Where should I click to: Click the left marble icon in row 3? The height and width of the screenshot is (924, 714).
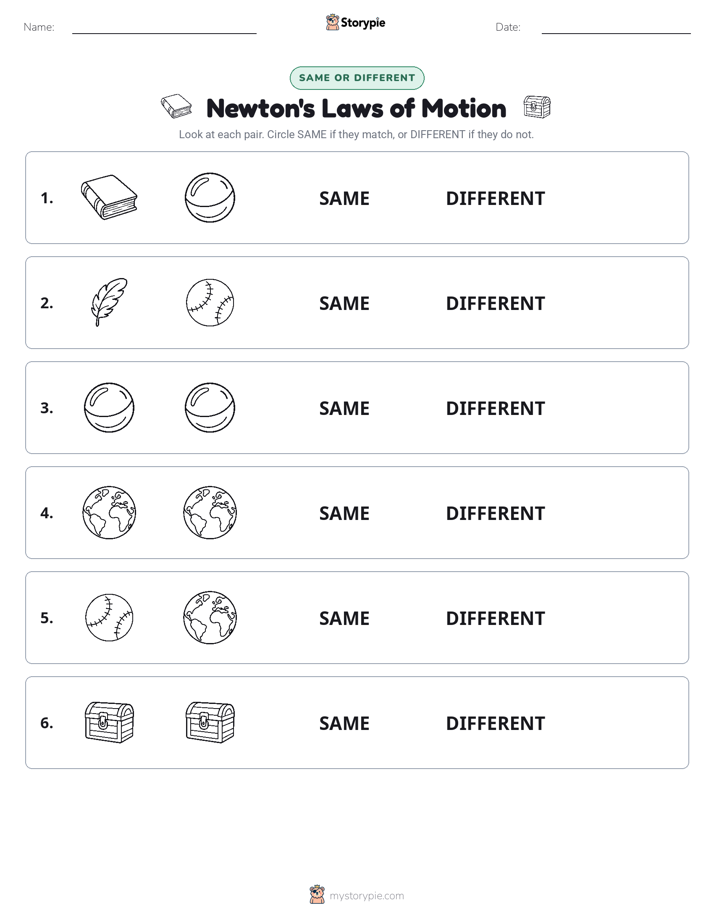pos(109,407)
